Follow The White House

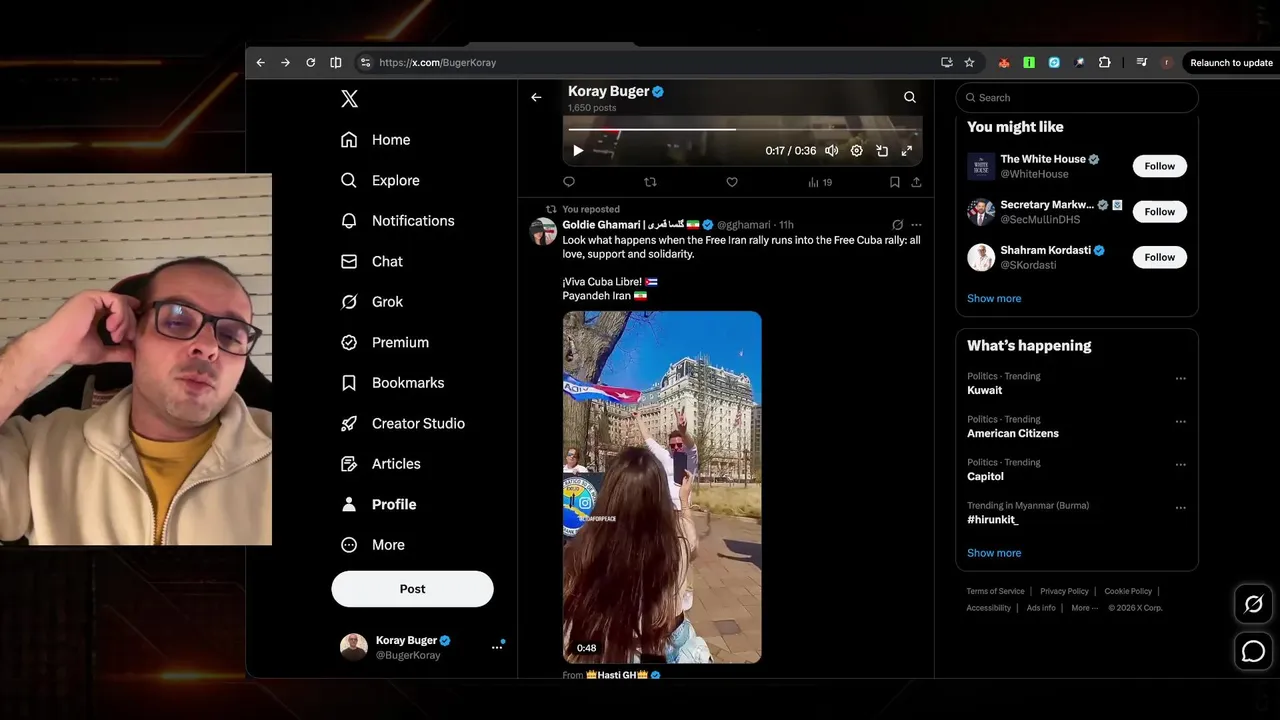click(1160, 166)
